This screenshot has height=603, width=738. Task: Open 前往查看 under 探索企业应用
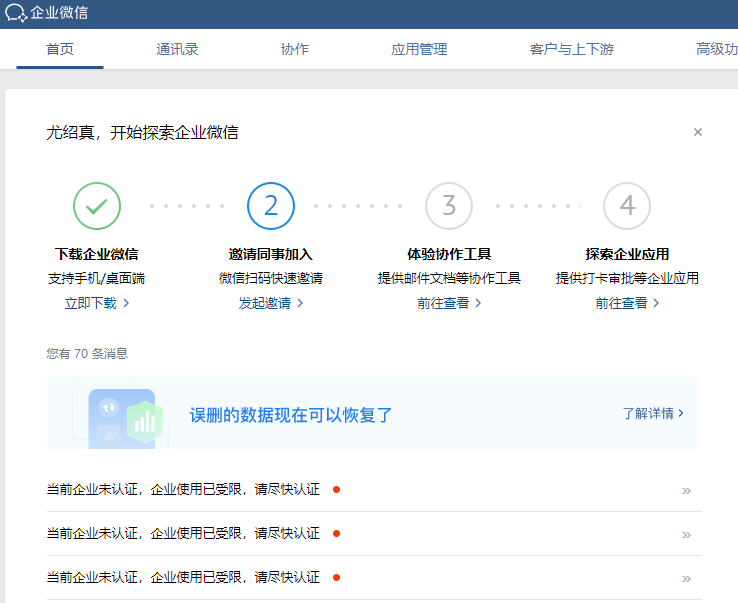627,303
